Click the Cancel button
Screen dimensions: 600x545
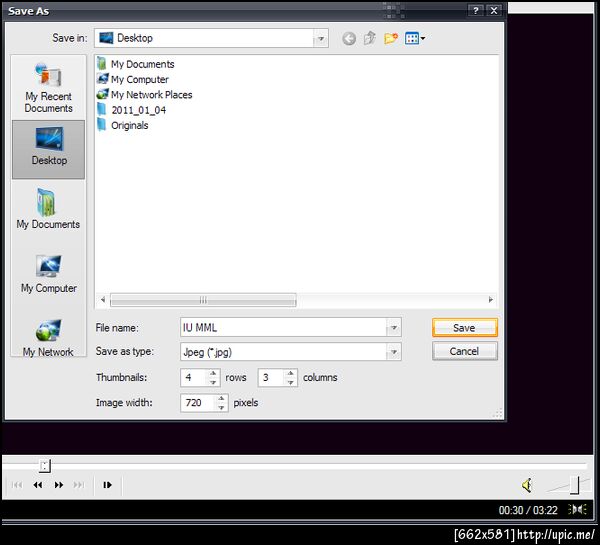pos(465,351)
